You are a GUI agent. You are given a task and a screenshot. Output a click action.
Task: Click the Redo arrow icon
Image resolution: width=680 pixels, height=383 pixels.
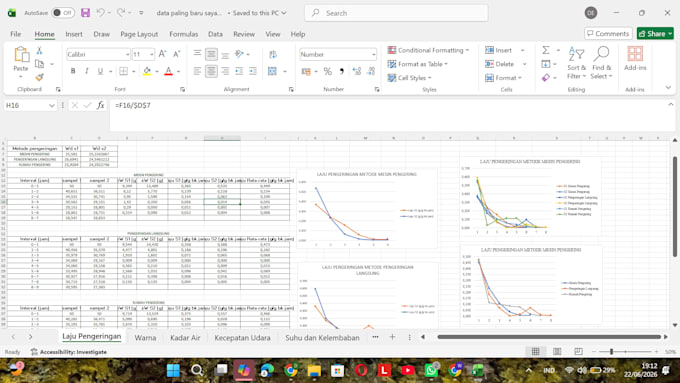[121, 13]
